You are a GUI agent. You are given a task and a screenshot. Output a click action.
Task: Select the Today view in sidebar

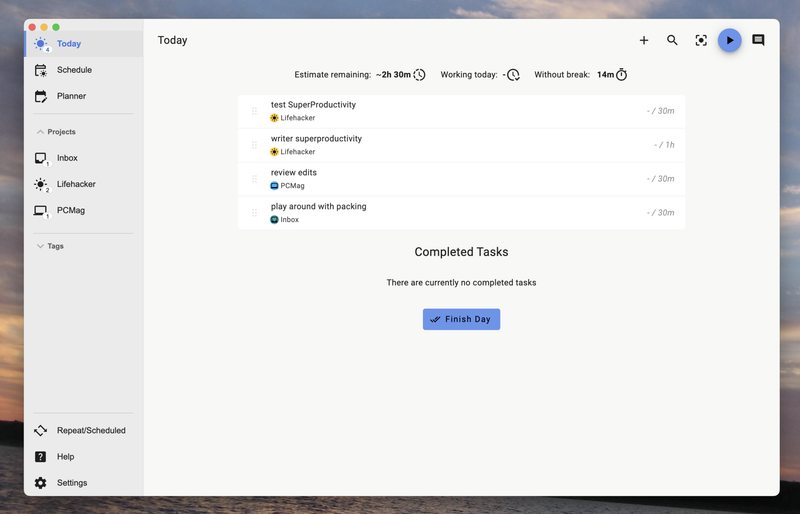tap(69, 44)
